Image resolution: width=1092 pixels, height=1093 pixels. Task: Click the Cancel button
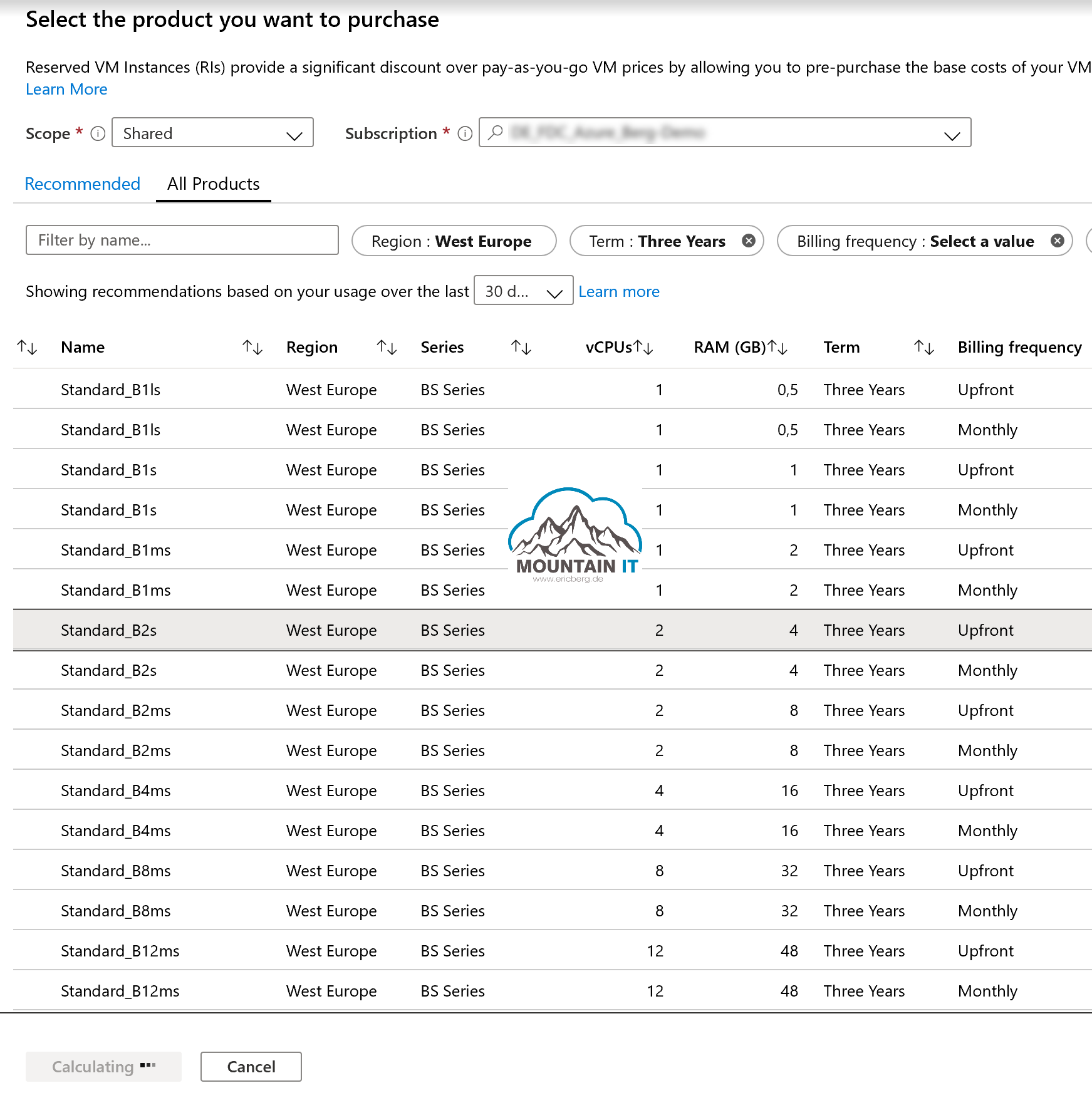click(250, 1066)
